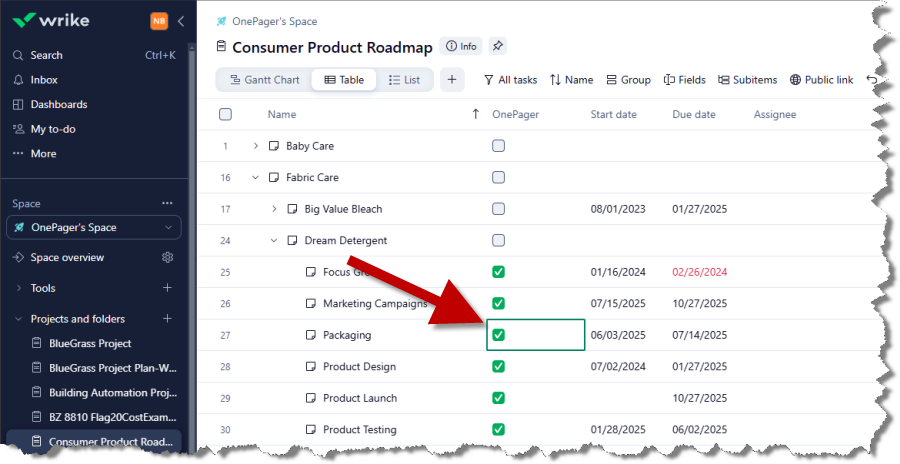
Task: Click the OnePager column header
Action: [x=515, y=114]
